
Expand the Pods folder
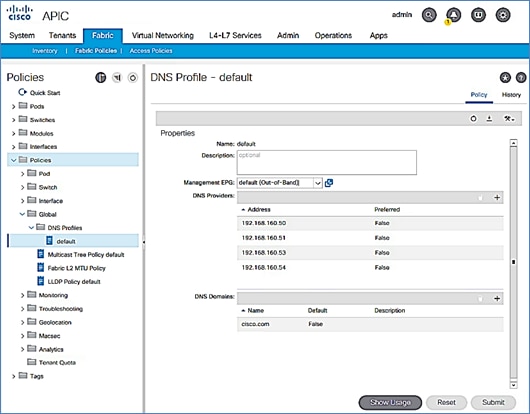14,106
